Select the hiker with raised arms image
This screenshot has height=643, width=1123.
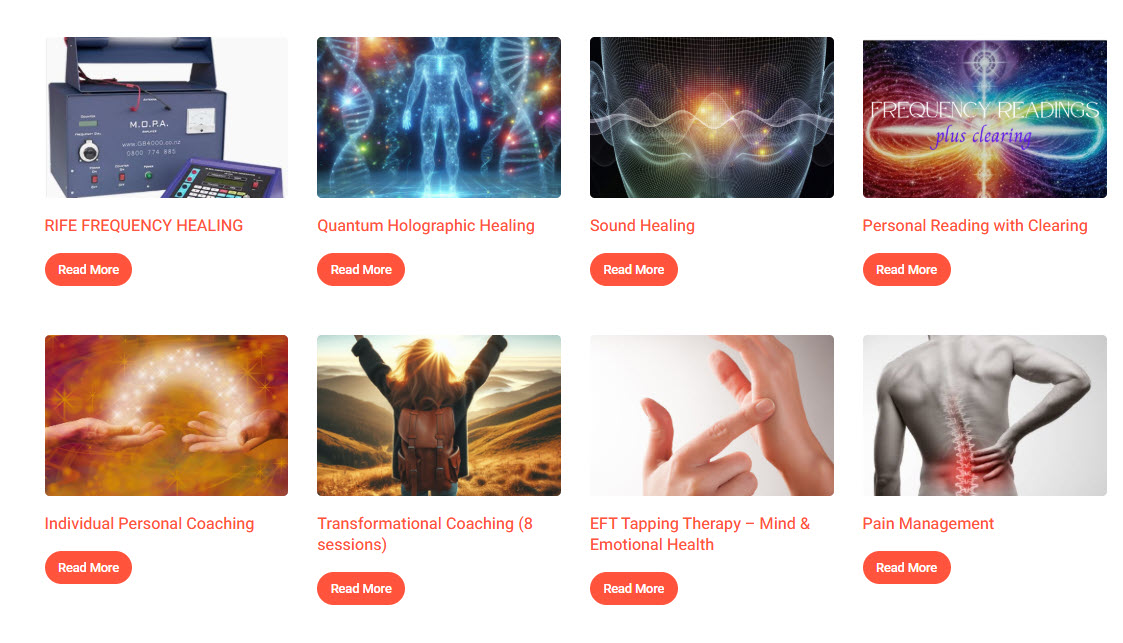pyautogui.click(x=439, y=415)
